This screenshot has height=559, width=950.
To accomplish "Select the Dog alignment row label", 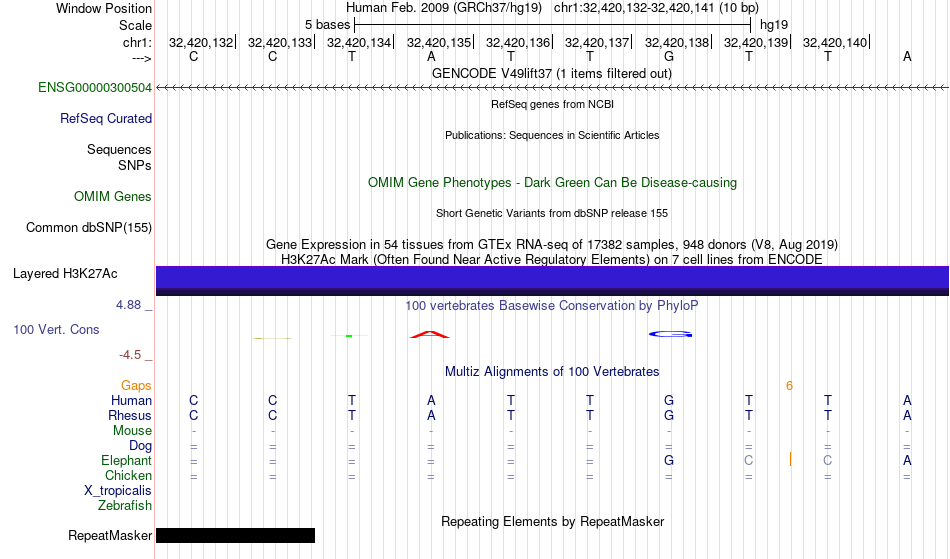I will [x=140, y=446].
